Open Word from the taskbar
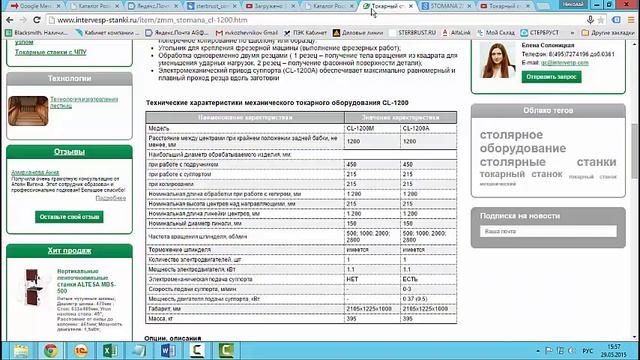 click(x=168, y=351)
